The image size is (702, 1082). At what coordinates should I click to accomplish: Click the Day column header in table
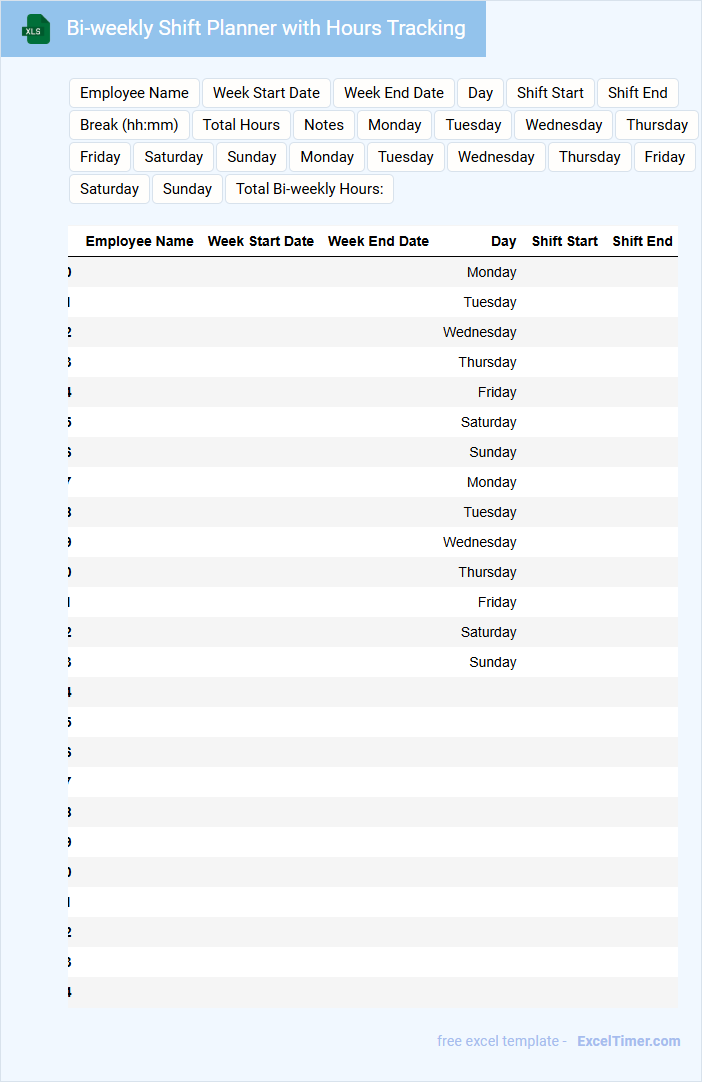(x=503, y=241)
